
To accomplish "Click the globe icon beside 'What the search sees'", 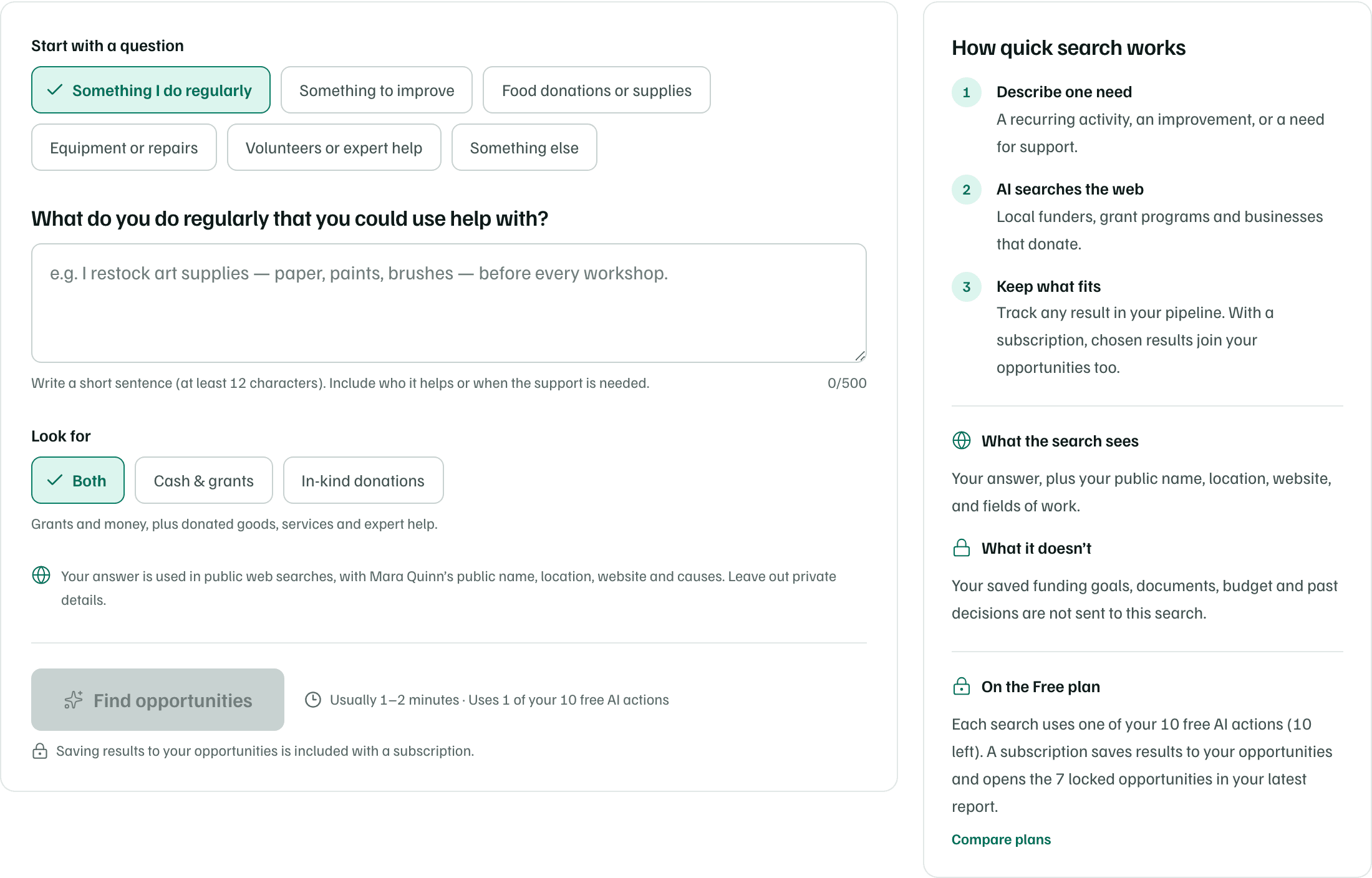I will [962, 440].
